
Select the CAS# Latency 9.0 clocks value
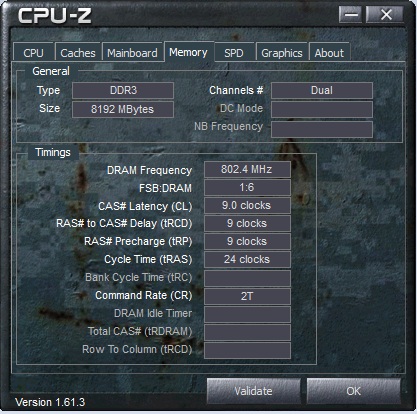point(247,205)
